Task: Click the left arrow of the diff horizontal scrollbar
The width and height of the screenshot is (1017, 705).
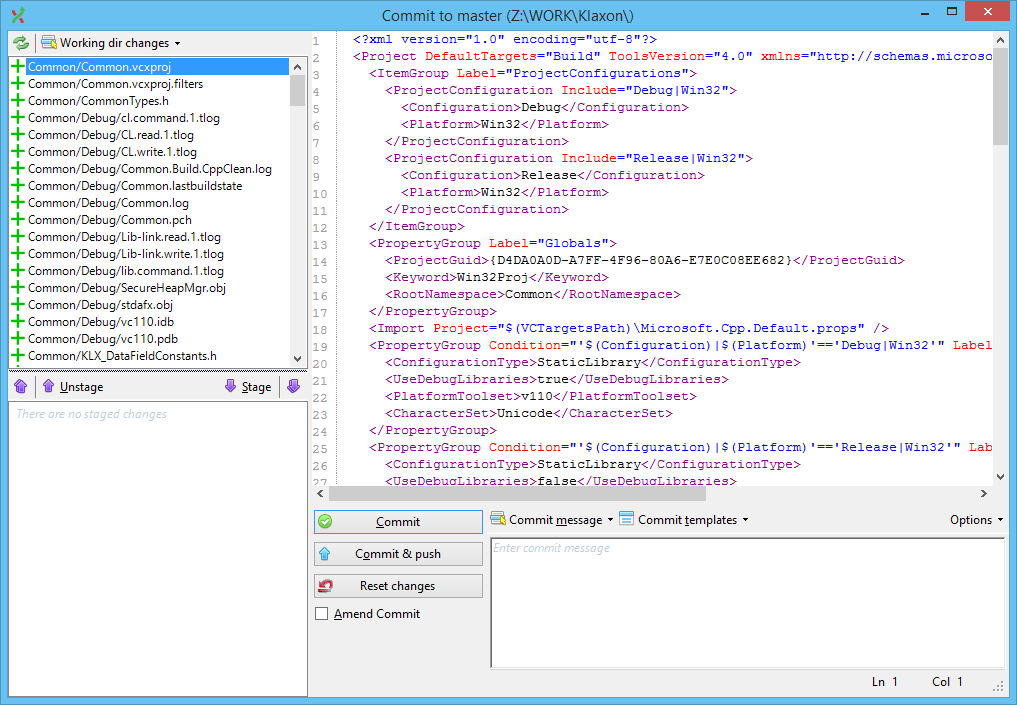Action: [x=320, y=494]
